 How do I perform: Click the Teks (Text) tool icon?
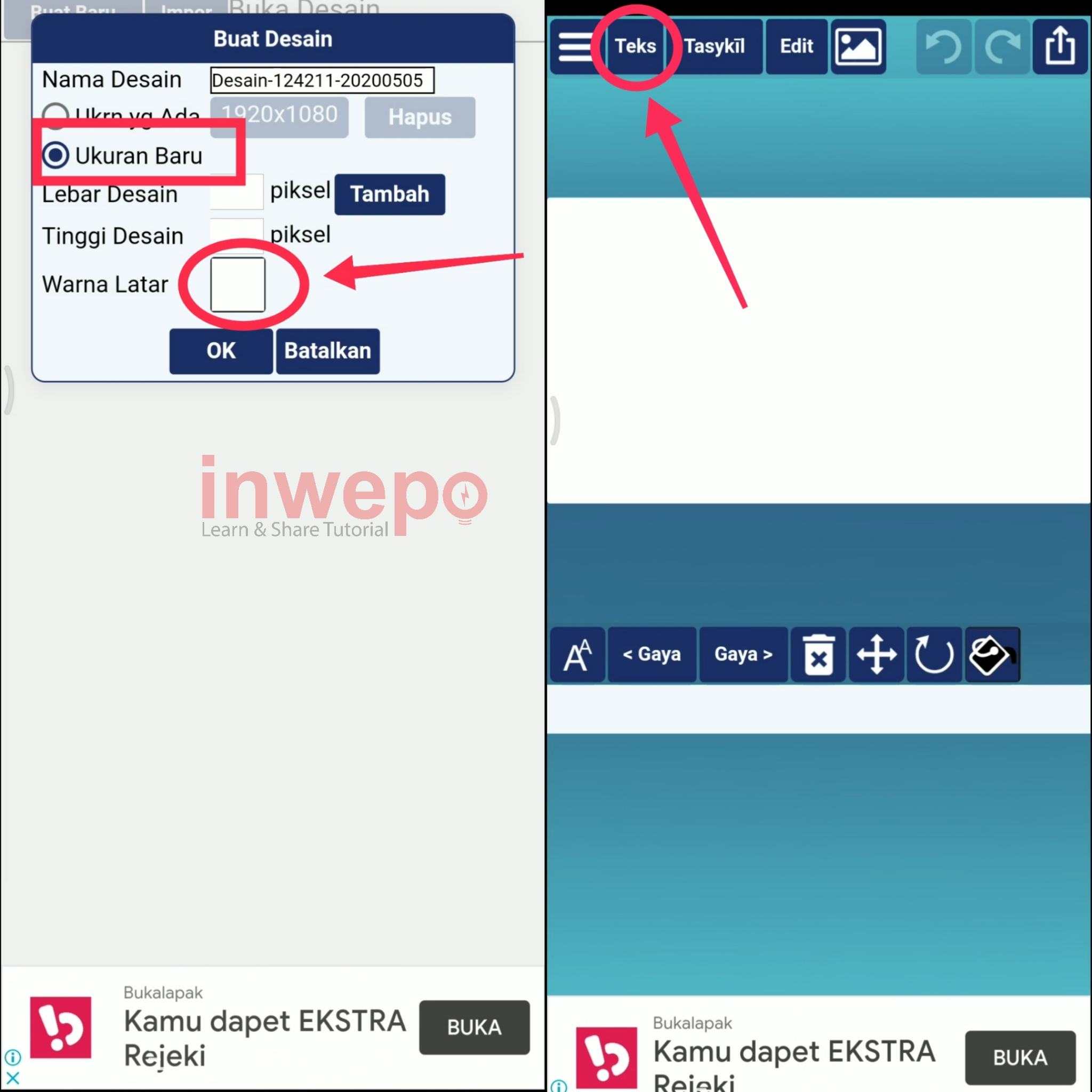(635, 46)
